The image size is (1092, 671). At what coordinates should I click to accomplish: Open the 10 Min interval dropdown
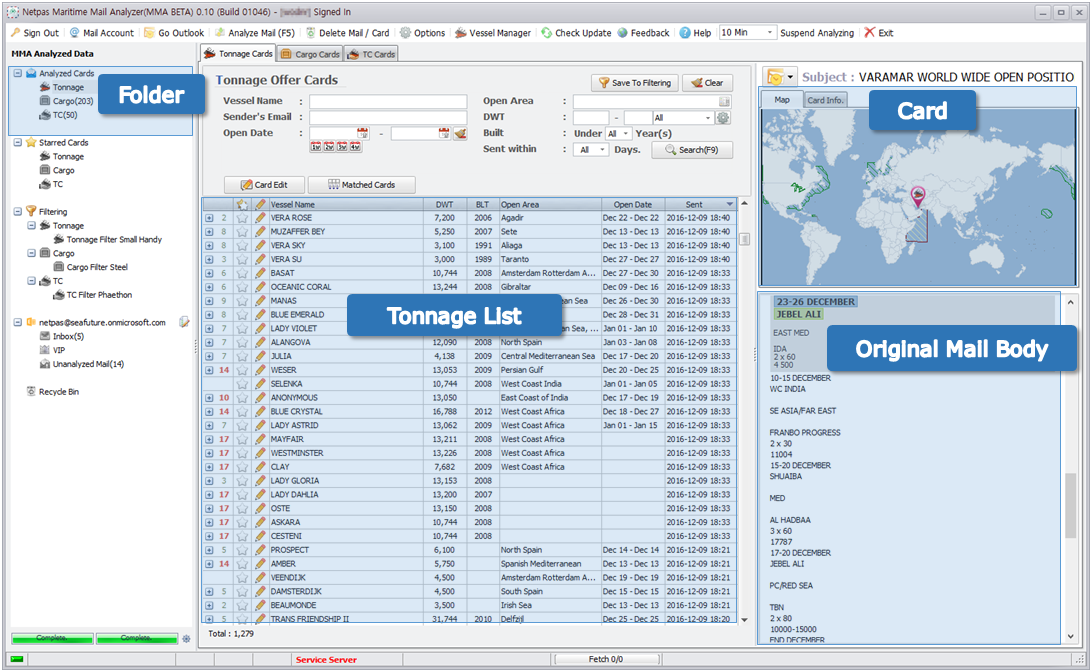tap(770, 33)
